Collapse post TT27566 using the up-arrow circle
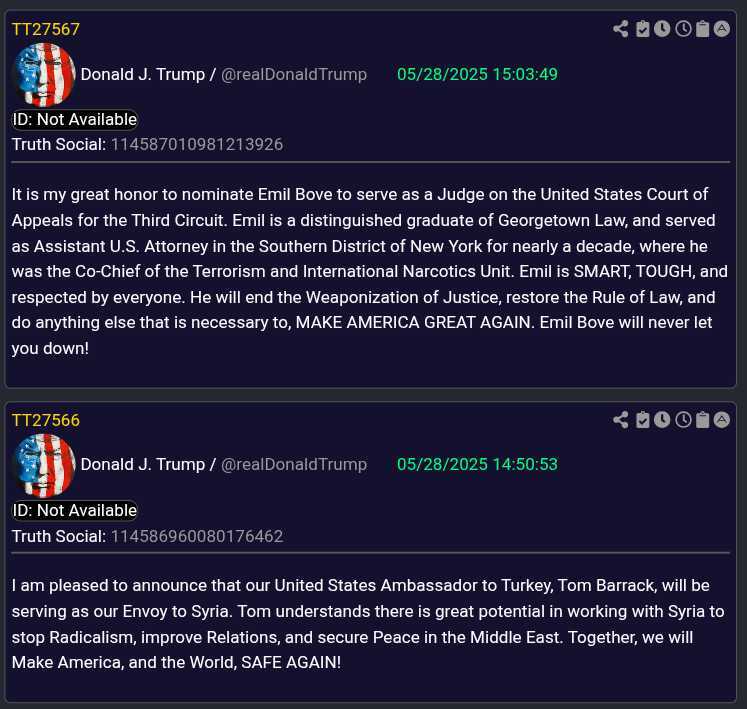747x709 pixels. point(722,420)
